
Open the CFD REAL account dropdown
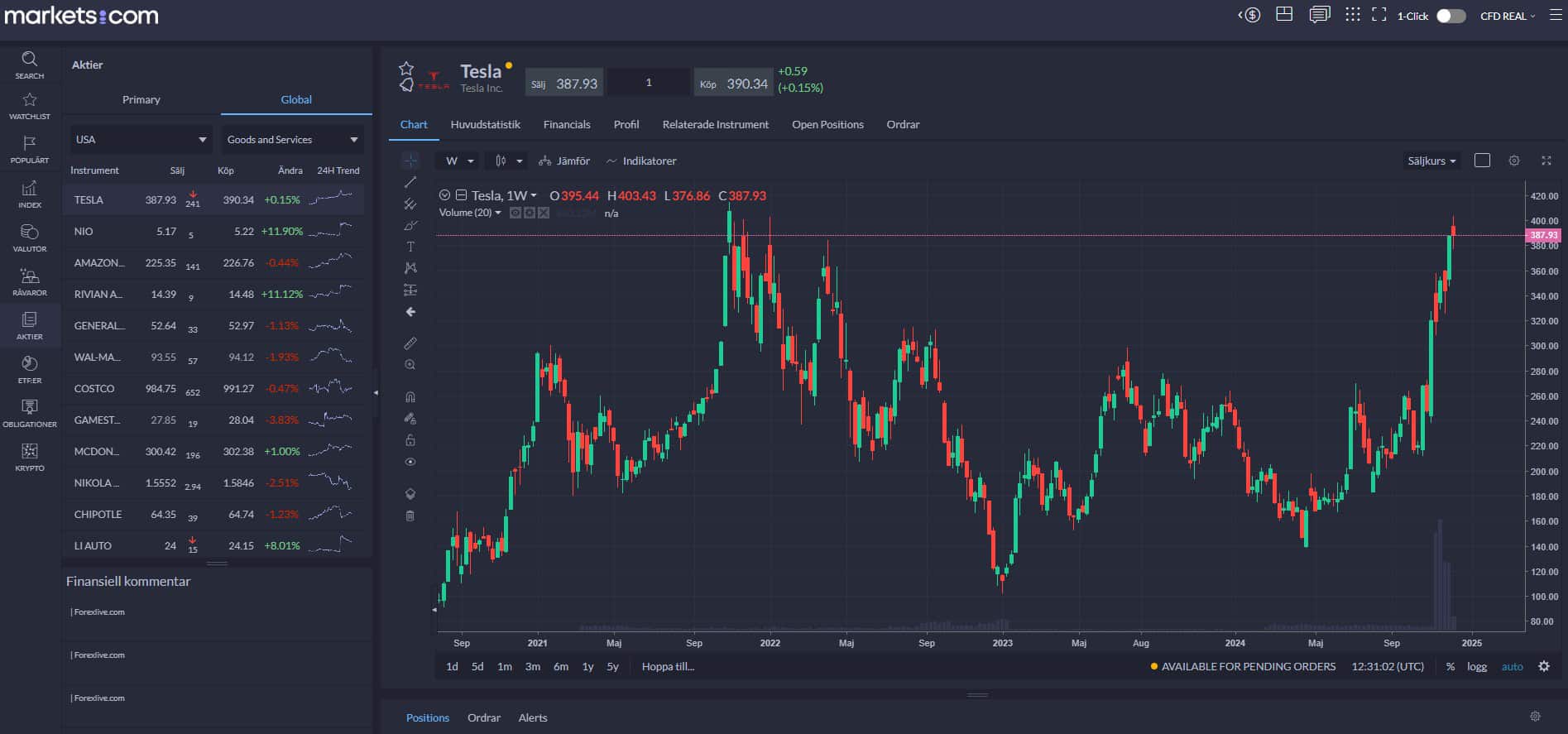pos(1508,16)
